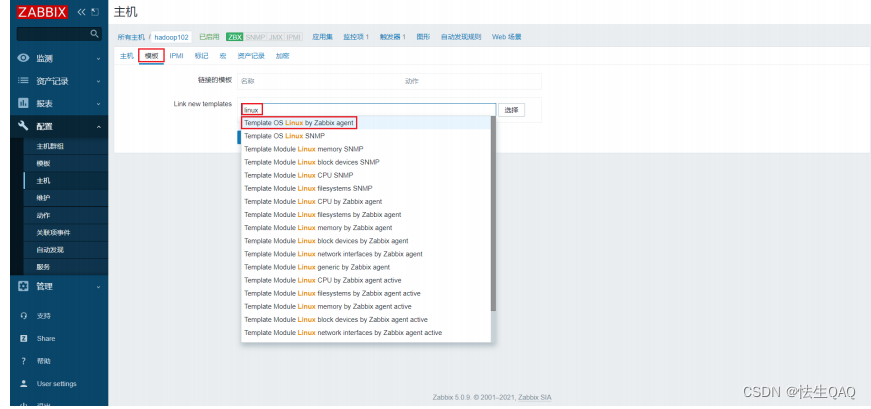The width and height of the screenshot is (871, 409).
Task: Click the ZABBIX logo
Action: (x=42, y=12)
